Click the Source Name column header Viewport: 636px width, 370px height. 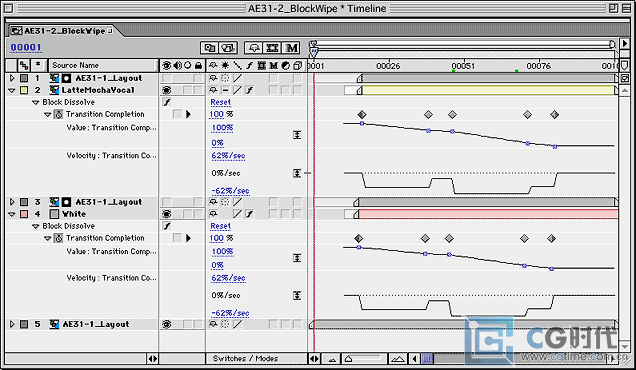tap(103, 65)
